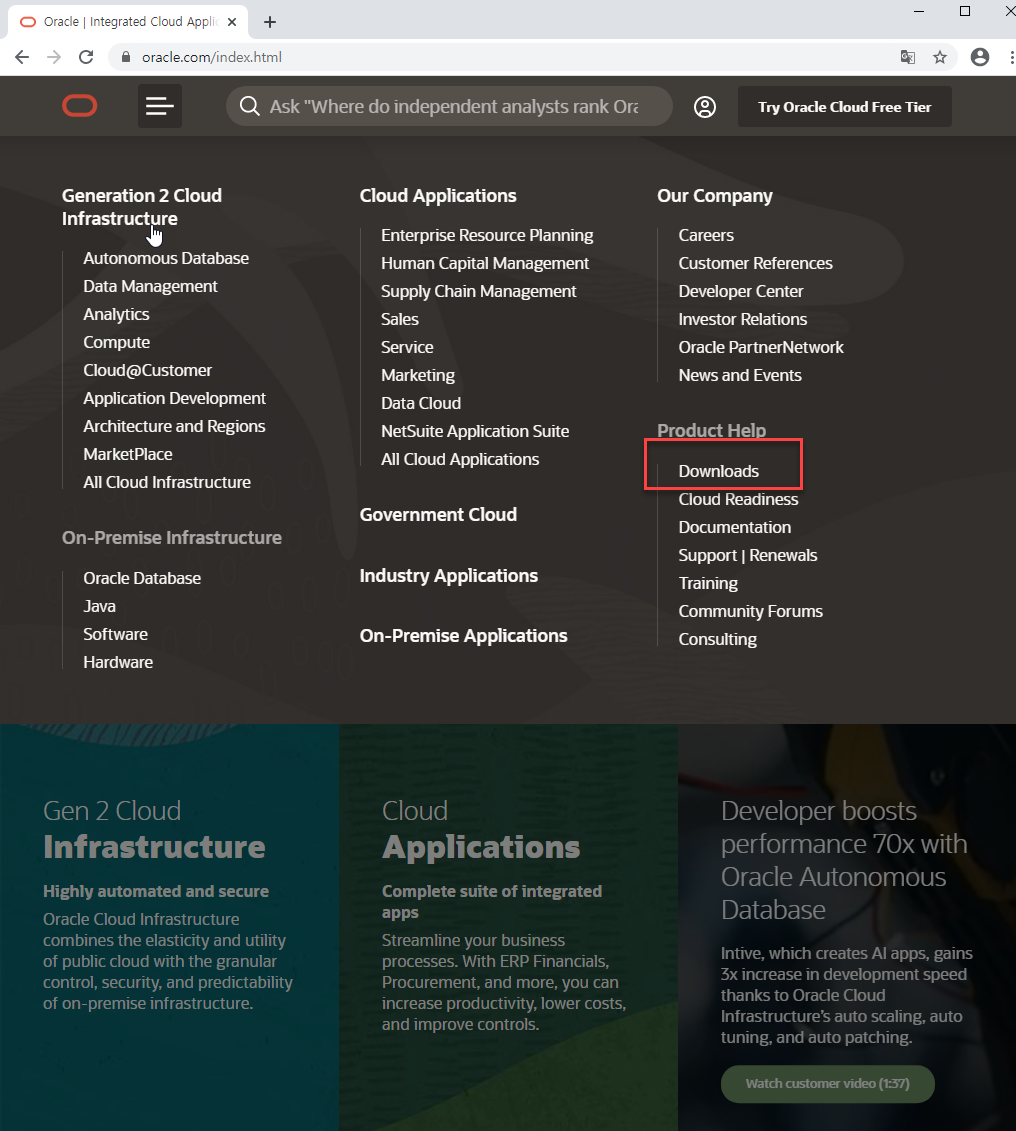The width and height of the screenshot is (1016, 1131).
Task: Bookmark this page with star icon
Action: tap(940, 57)
